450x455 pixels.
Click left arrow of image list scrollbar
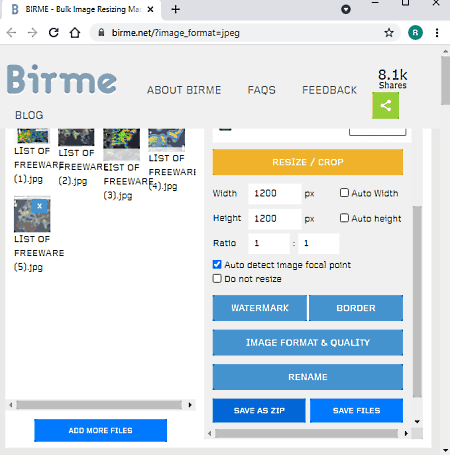click(x=11, y=405)
